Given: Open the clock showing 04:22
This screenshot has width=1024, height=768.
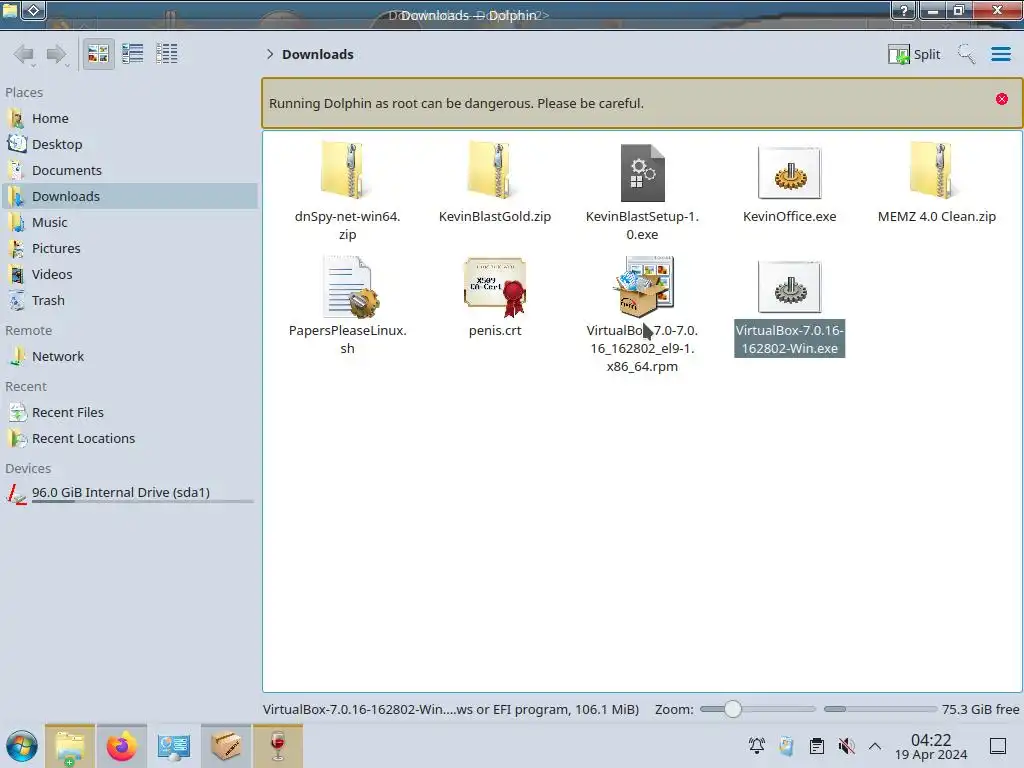Looking at the screenshot, I should (x=931, y=747).
